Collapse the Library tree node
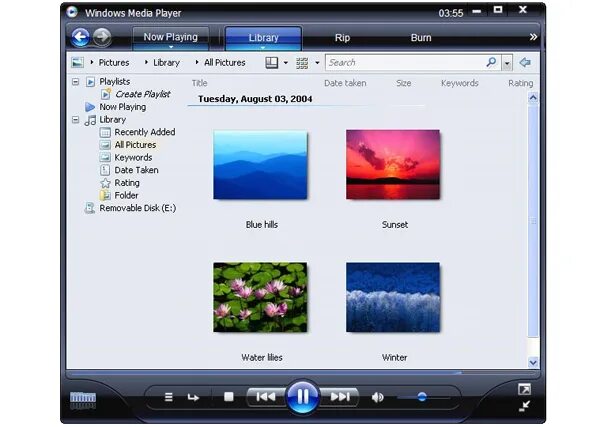The width and height of the screenshot is (600, 427). (76, 120)
